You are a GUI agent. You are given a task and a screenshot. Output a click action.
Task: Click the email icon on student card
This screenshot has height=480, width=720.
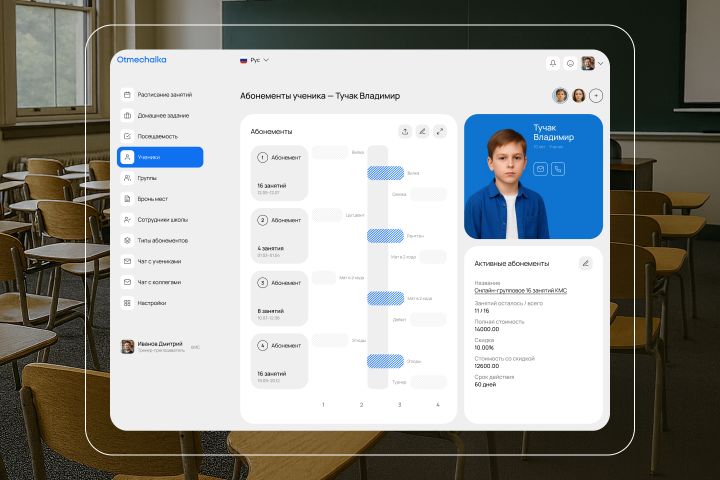click(x=540, y=169)
